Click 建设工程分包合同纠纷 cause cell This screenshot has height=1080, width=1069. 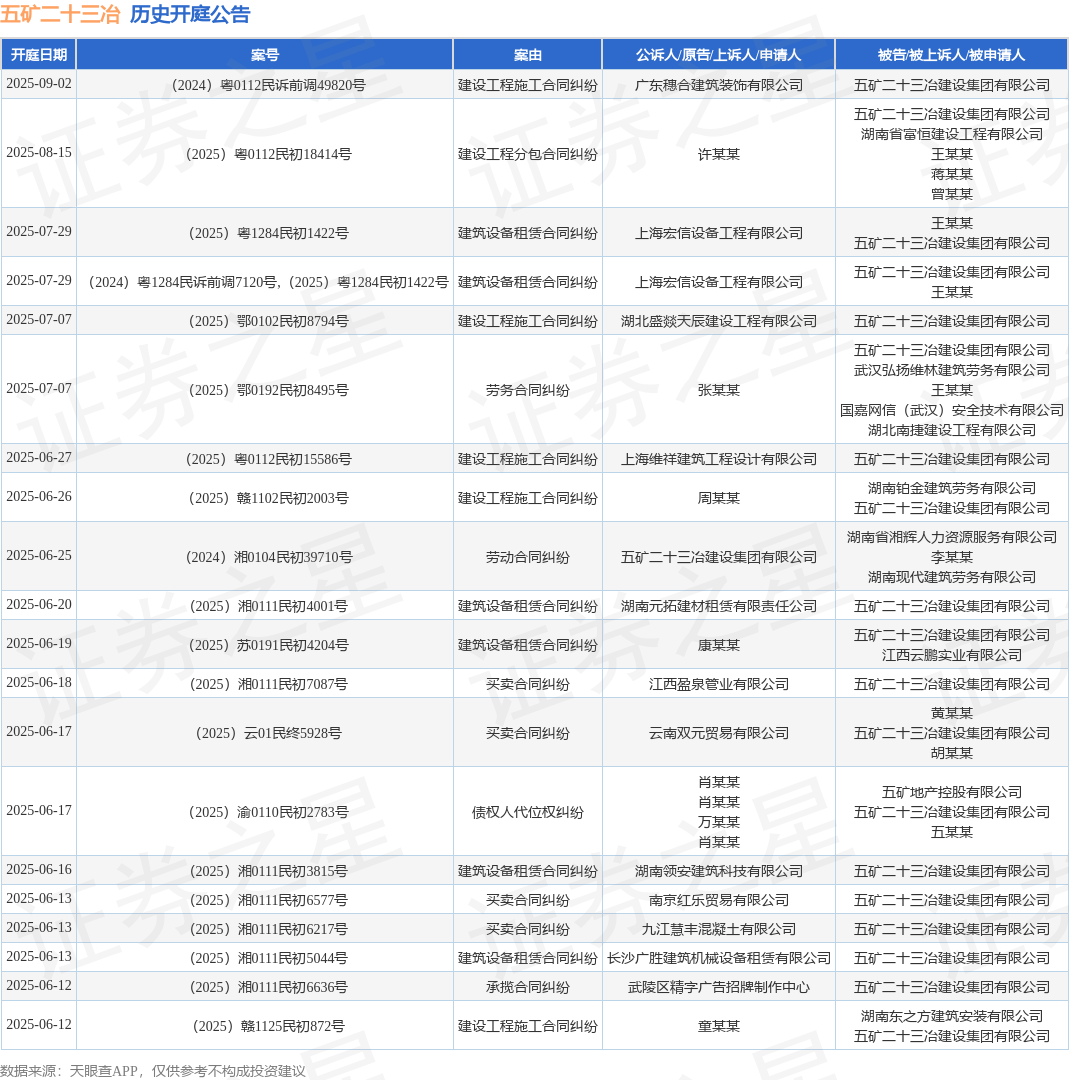pos(528,154)
